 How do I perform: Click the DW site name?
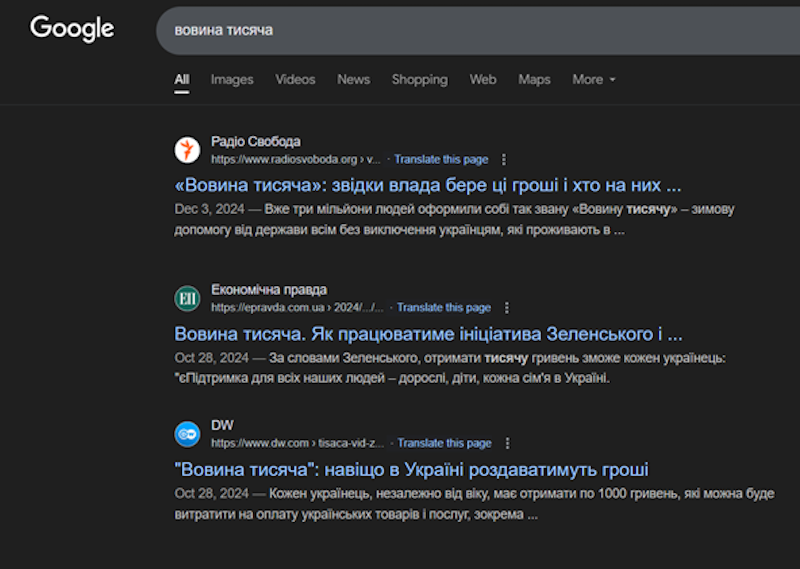point(222,425)
